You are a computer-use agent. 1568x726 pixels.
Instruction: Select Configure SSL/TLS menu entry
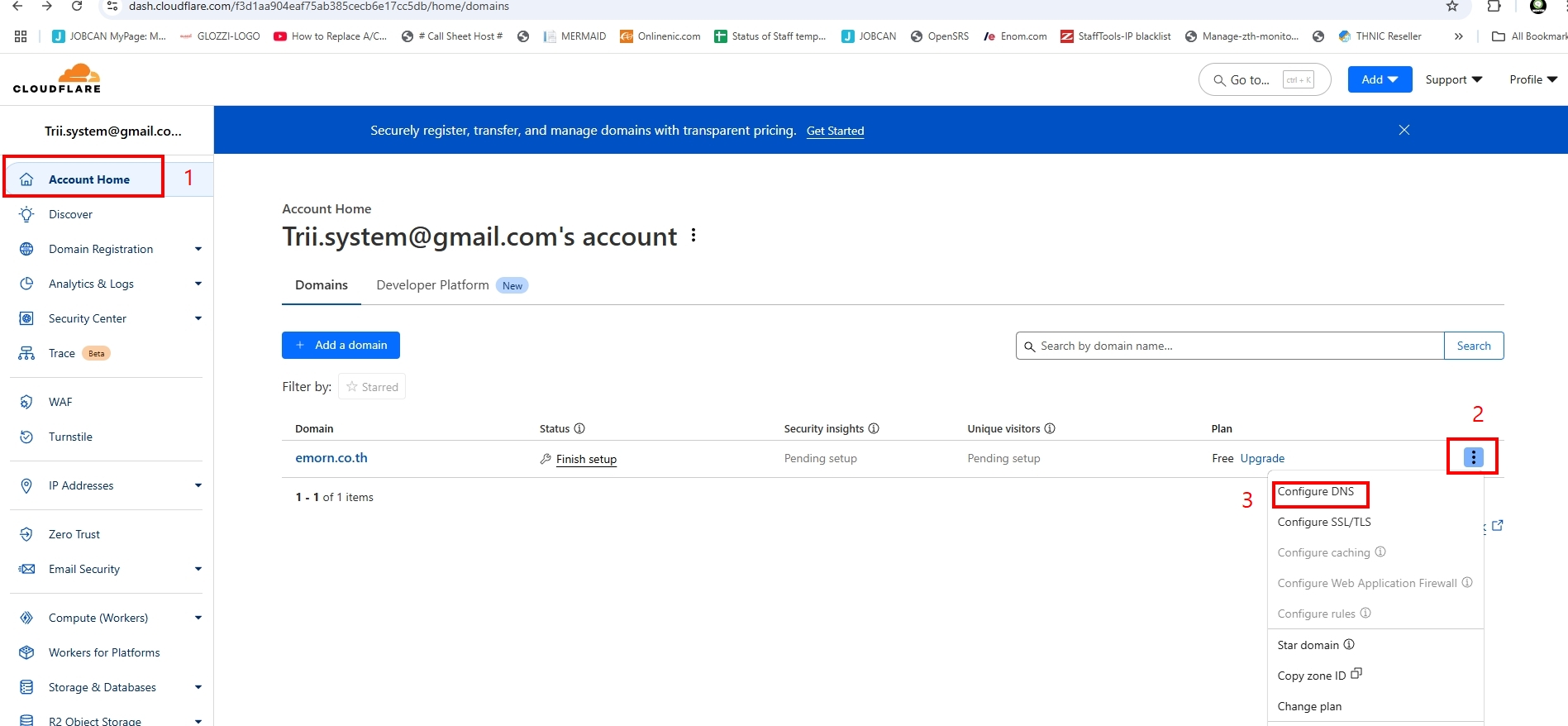click(1324, 522)
